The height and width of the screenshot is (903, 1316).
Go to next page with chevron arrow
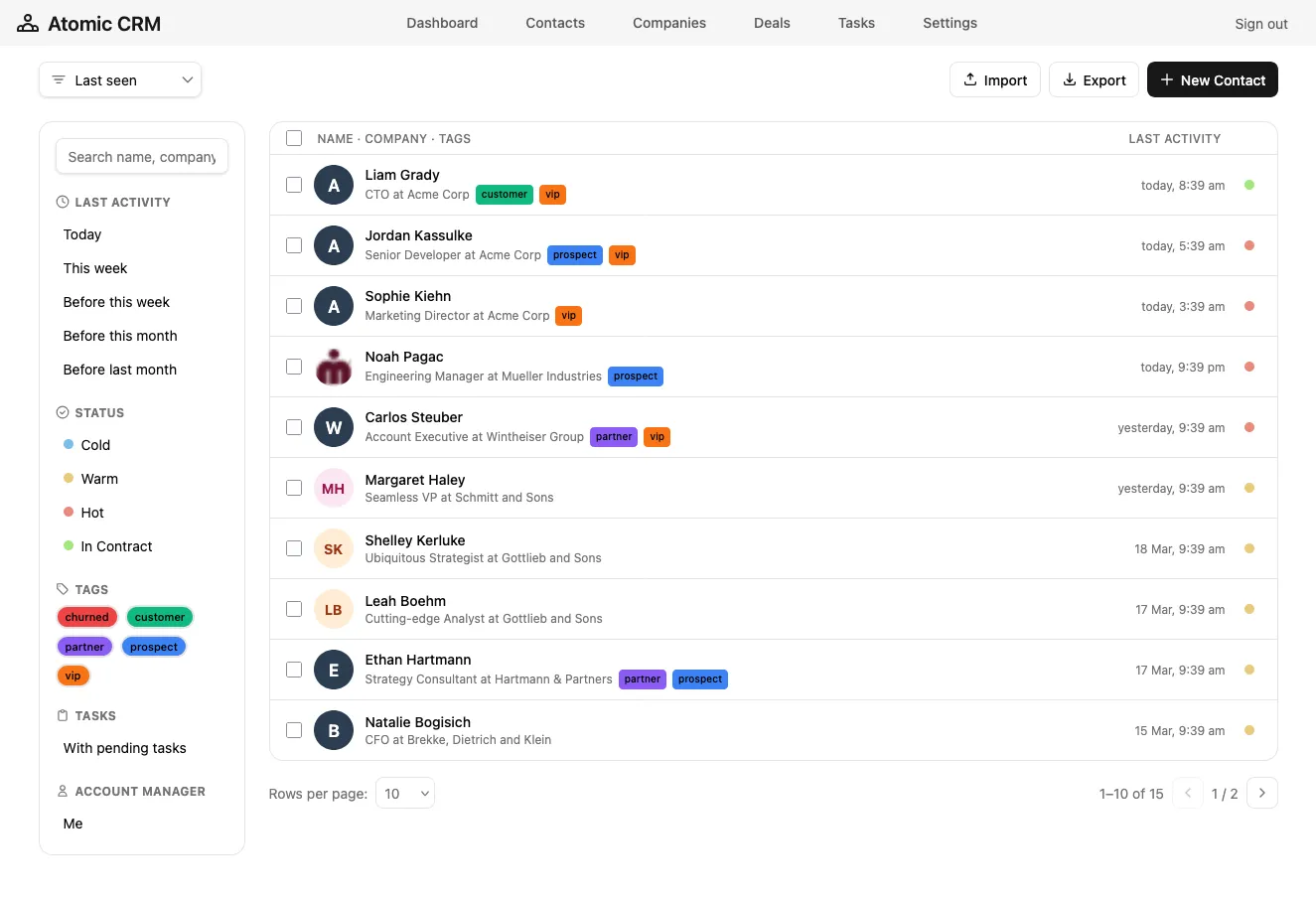[x=1261, y=793]
